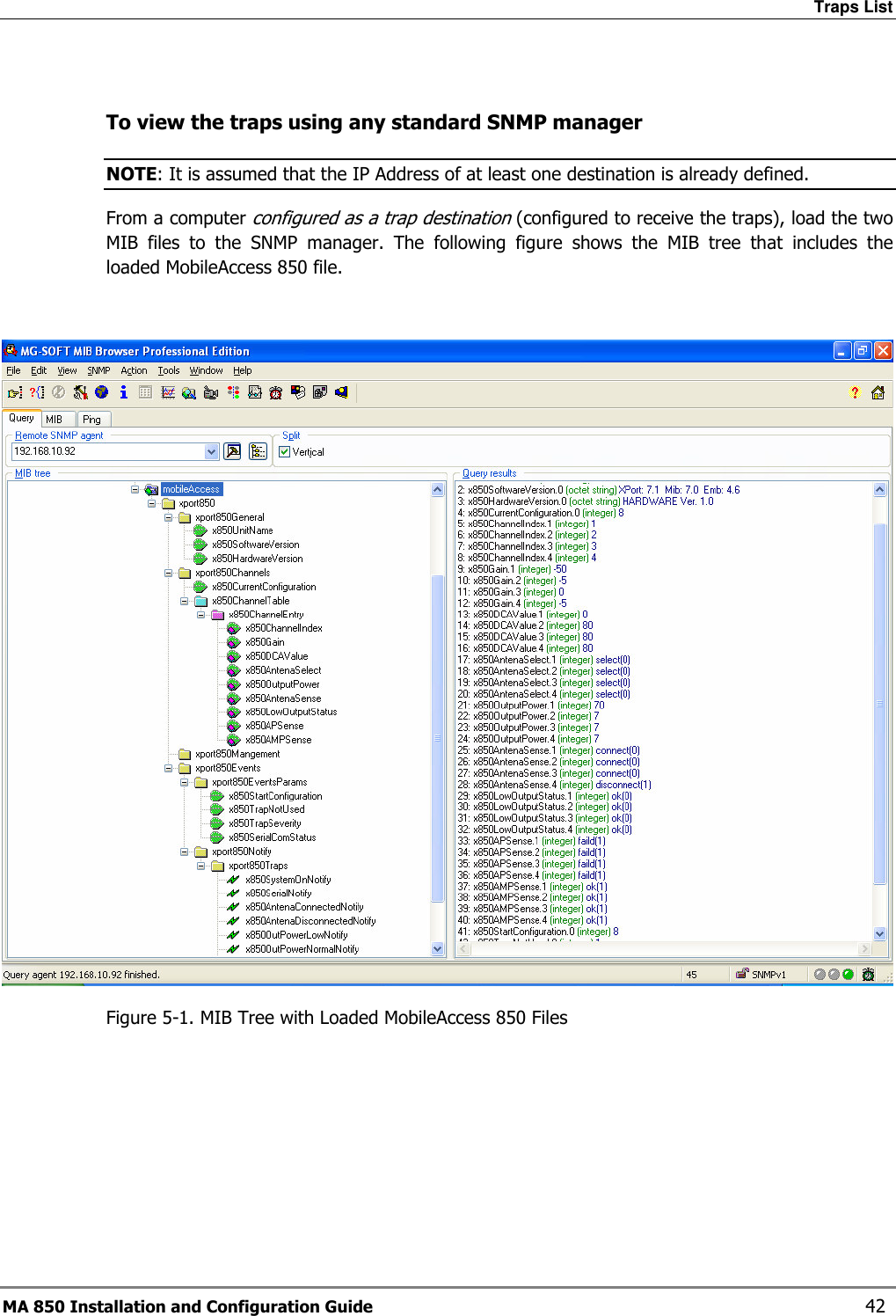The width and height of the screenshot is (896, 1316).
Task: Open the Edit menu
Action: pos(39,370)
